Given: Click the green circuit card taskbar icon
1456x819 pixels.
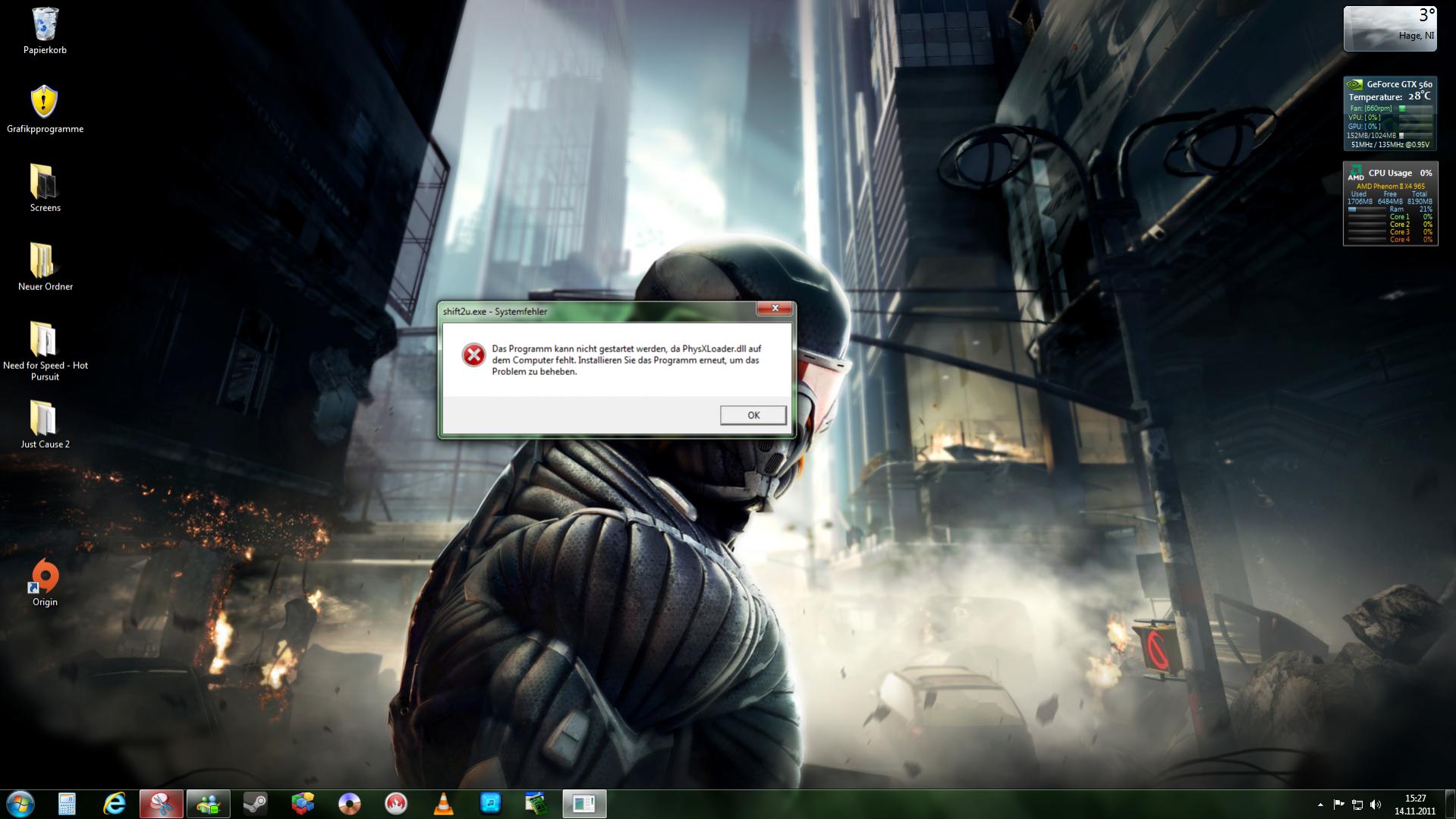Looking at the screenshot, I should pos(537,804).
